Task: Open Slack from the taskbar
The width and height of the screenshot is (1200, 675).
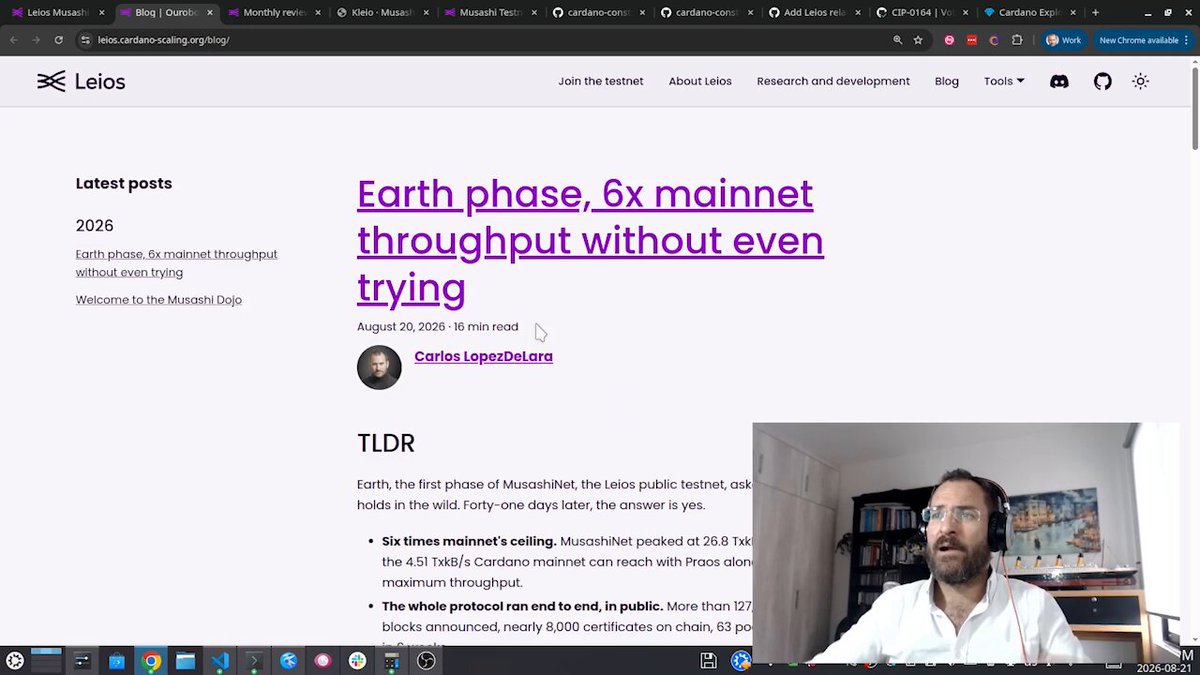Action: point(357,661)
